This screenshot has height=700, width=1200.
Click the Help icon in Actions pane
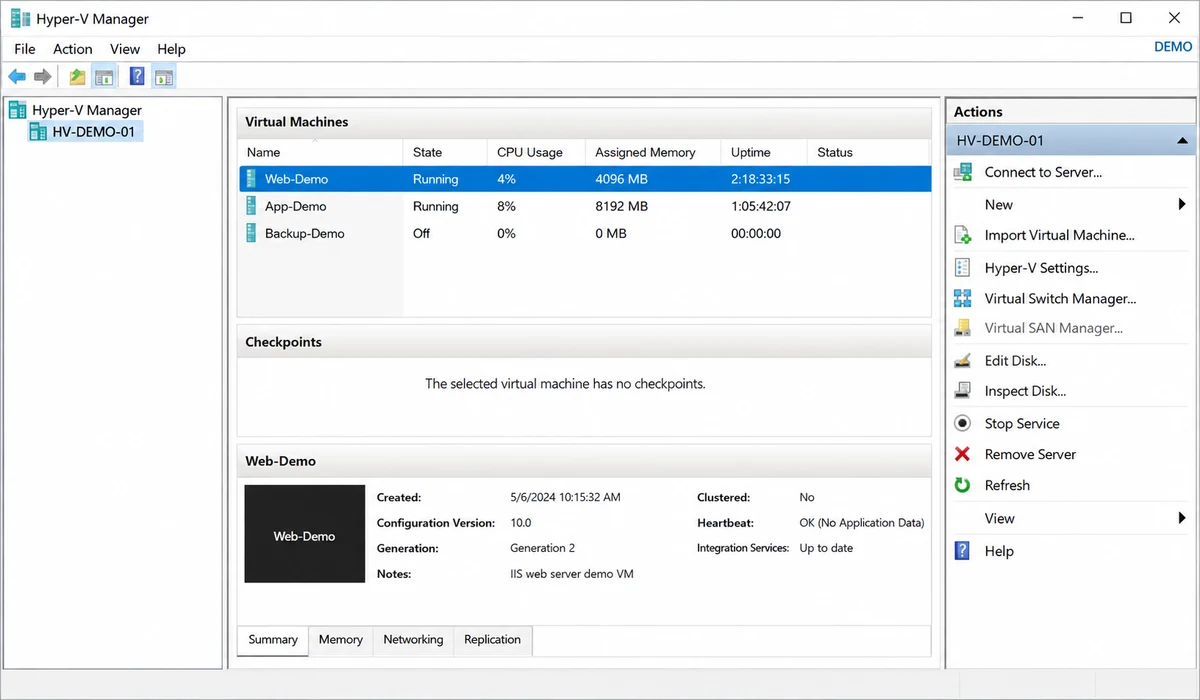963,551
